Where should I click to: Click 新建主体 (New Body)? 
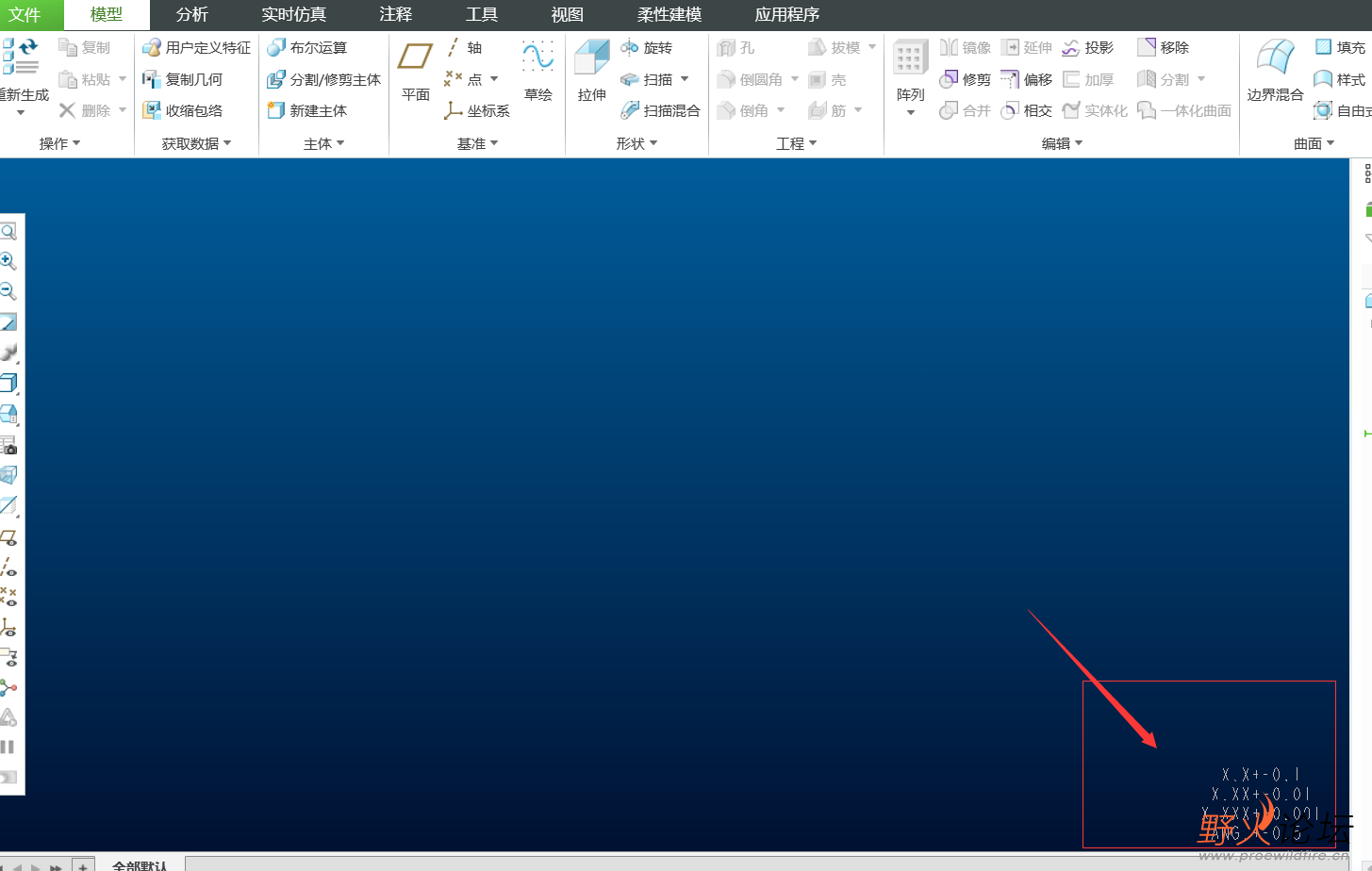[307, 110]
